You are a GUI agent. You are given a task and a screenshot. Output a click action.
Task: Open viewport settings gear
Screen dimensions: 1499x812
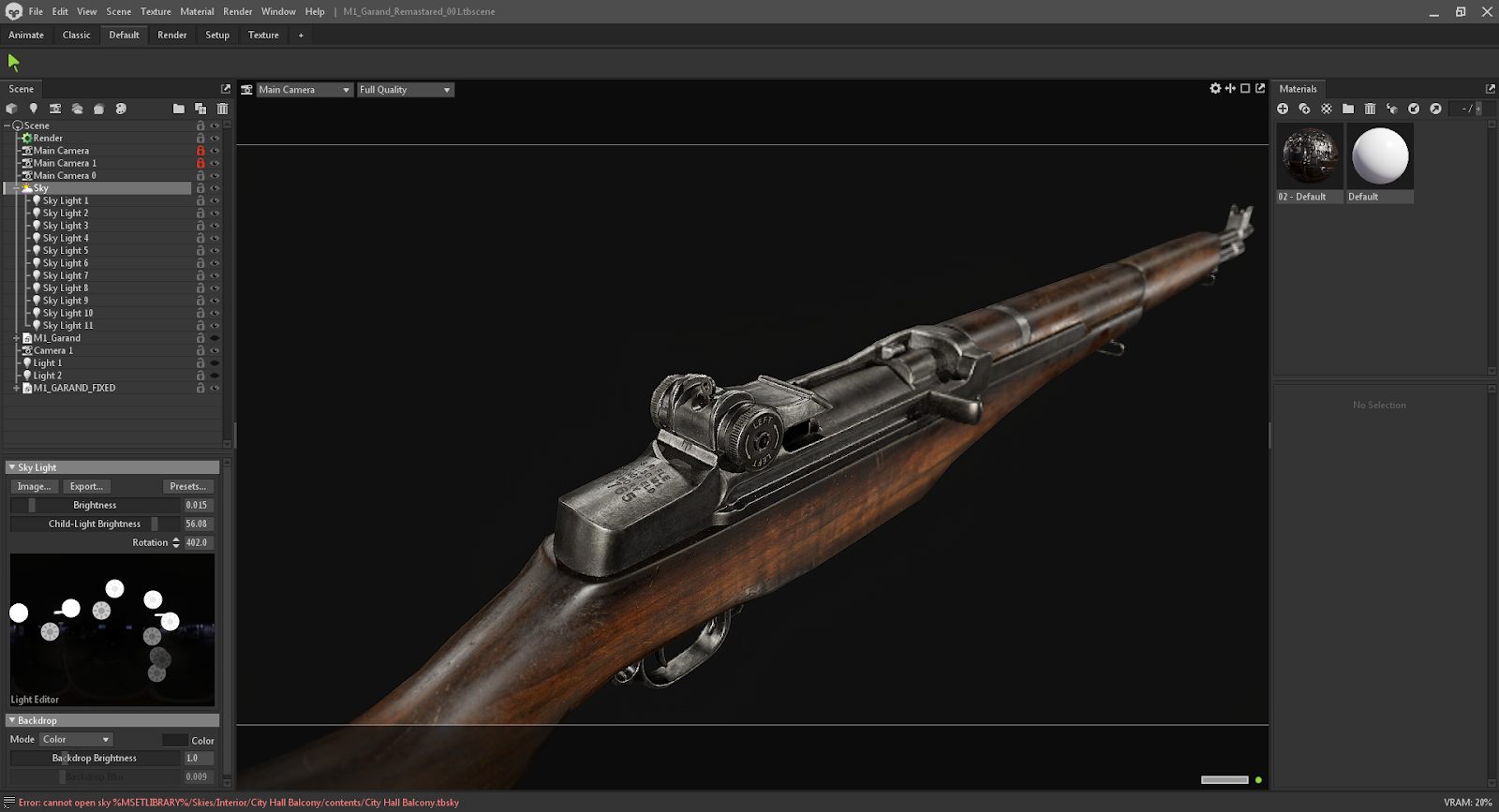[x=1215, y=88]
